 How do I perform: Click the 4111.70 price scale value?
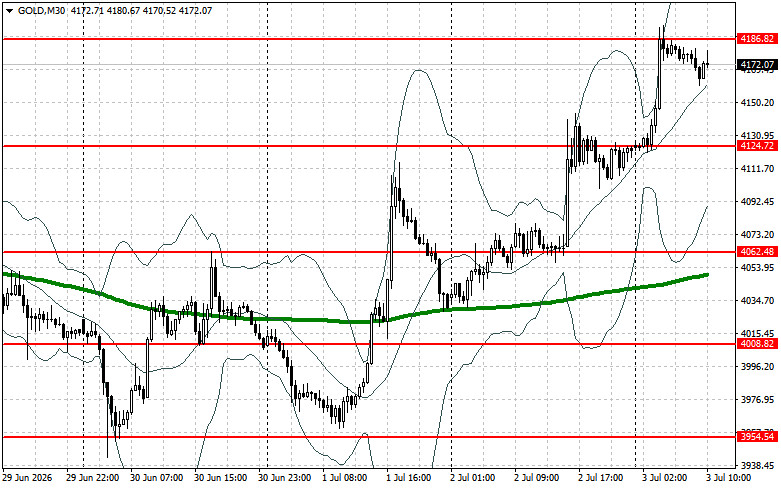click(x=757, y=169)
